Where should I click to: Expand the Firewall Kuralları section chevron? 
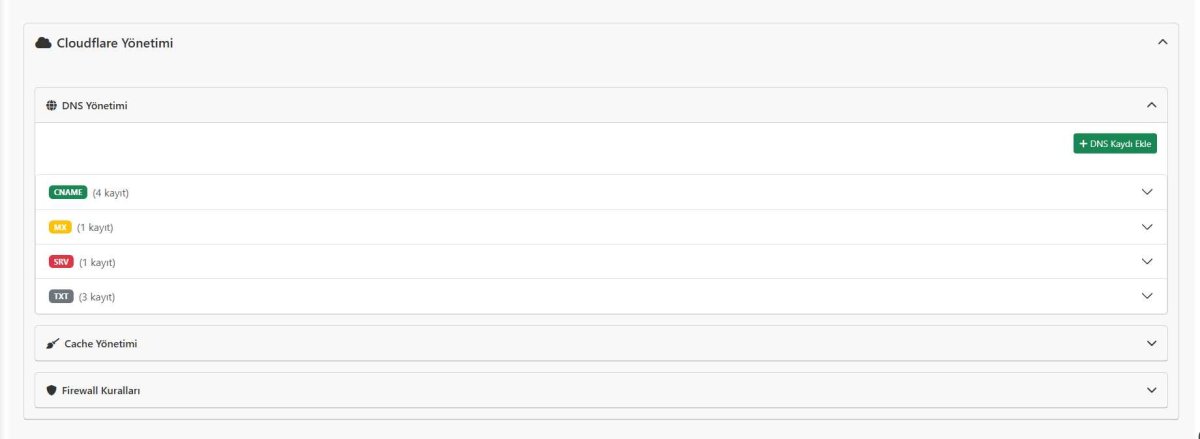click(x=1151, y=390)
